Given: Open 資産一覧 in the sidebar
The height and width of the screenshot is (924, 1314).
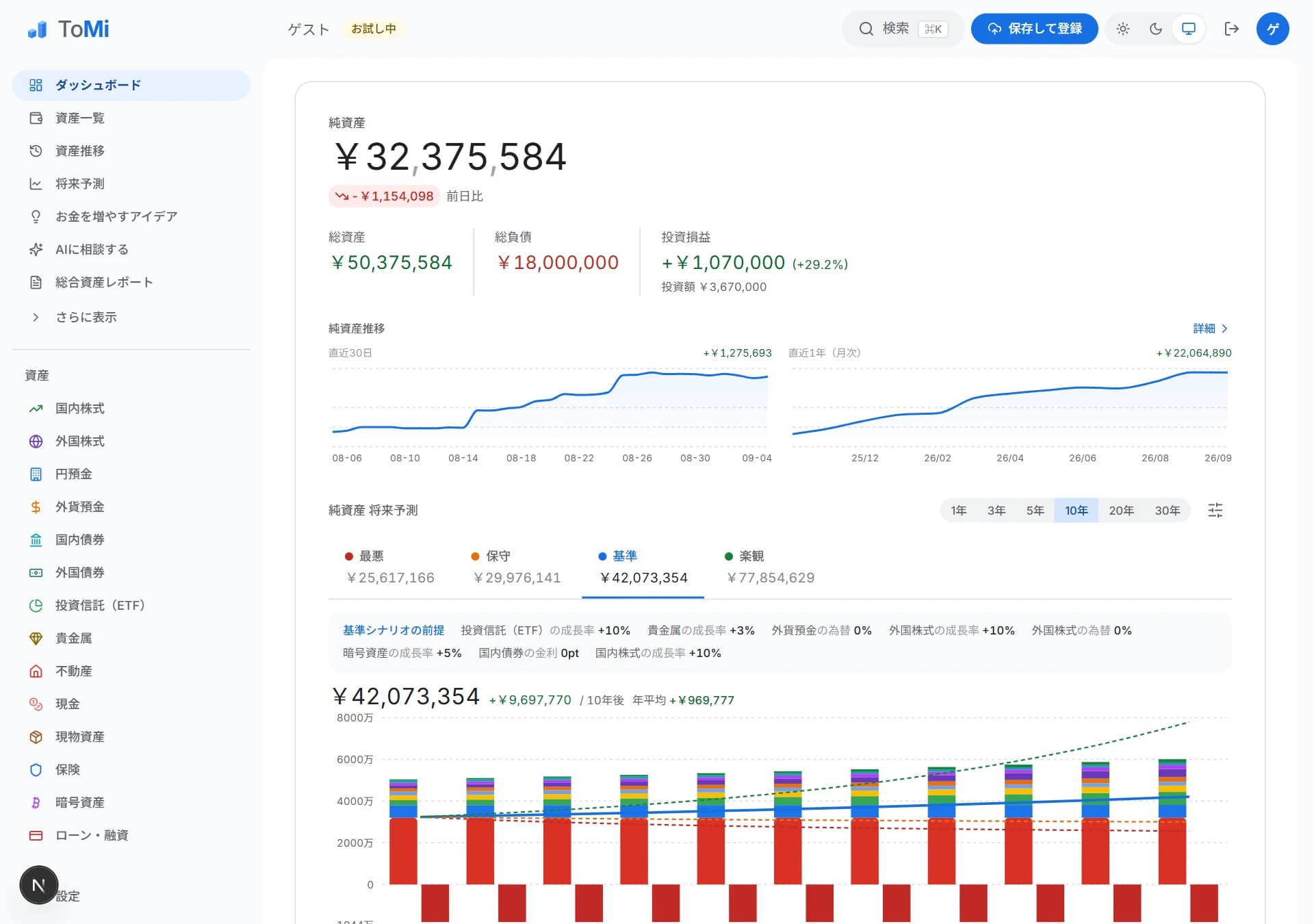Looking at the screenshot, I should (131, 118).
